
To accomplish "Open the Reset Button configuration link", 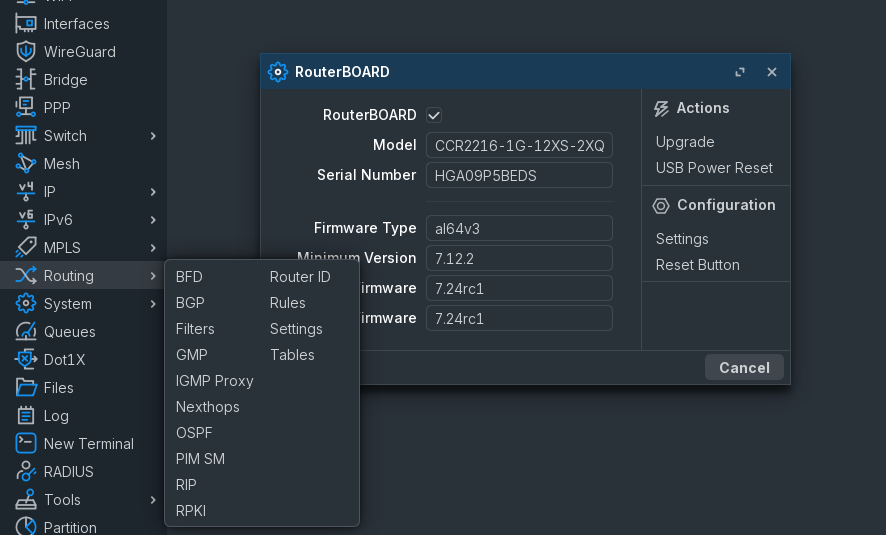I will 697,265.
